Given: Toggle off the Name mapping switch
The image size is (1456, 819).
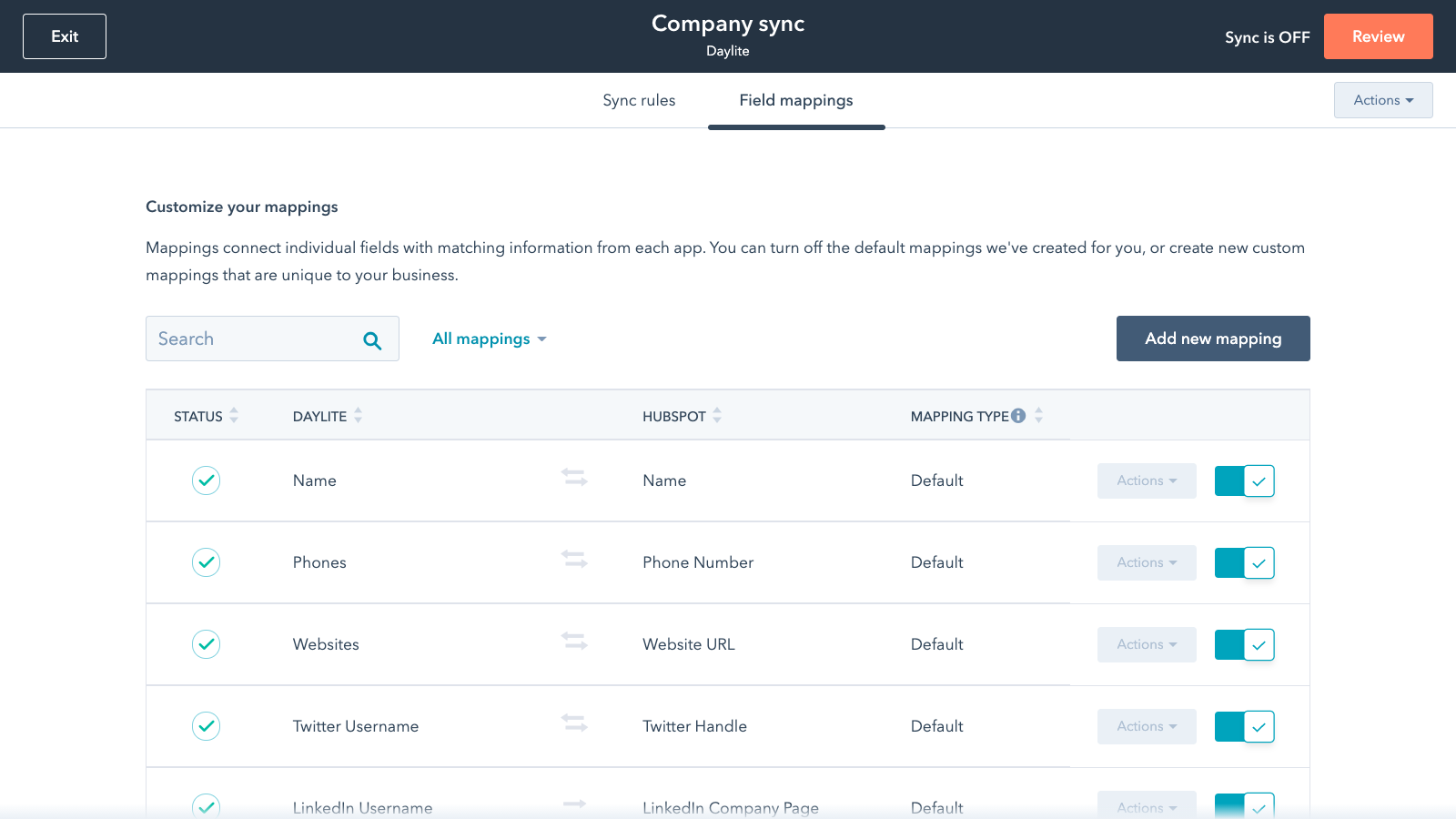Looking at the screenshot, I should pos(1244,480).
